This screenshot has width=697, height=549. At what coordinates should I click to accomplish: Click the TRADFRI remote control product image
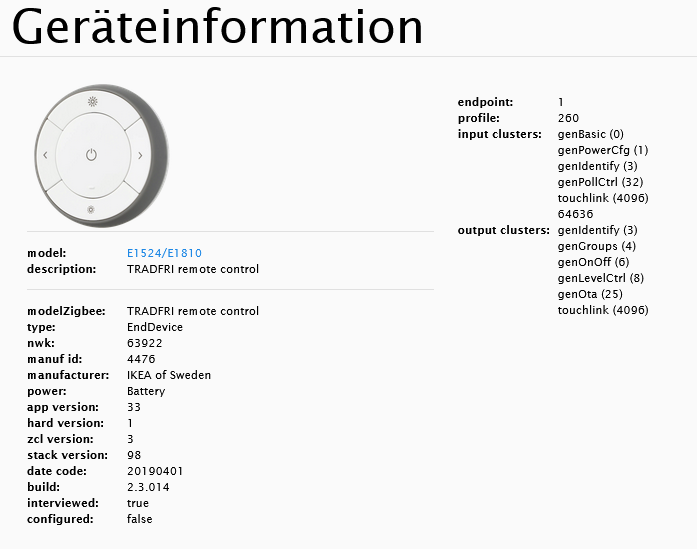pos(102,156)
